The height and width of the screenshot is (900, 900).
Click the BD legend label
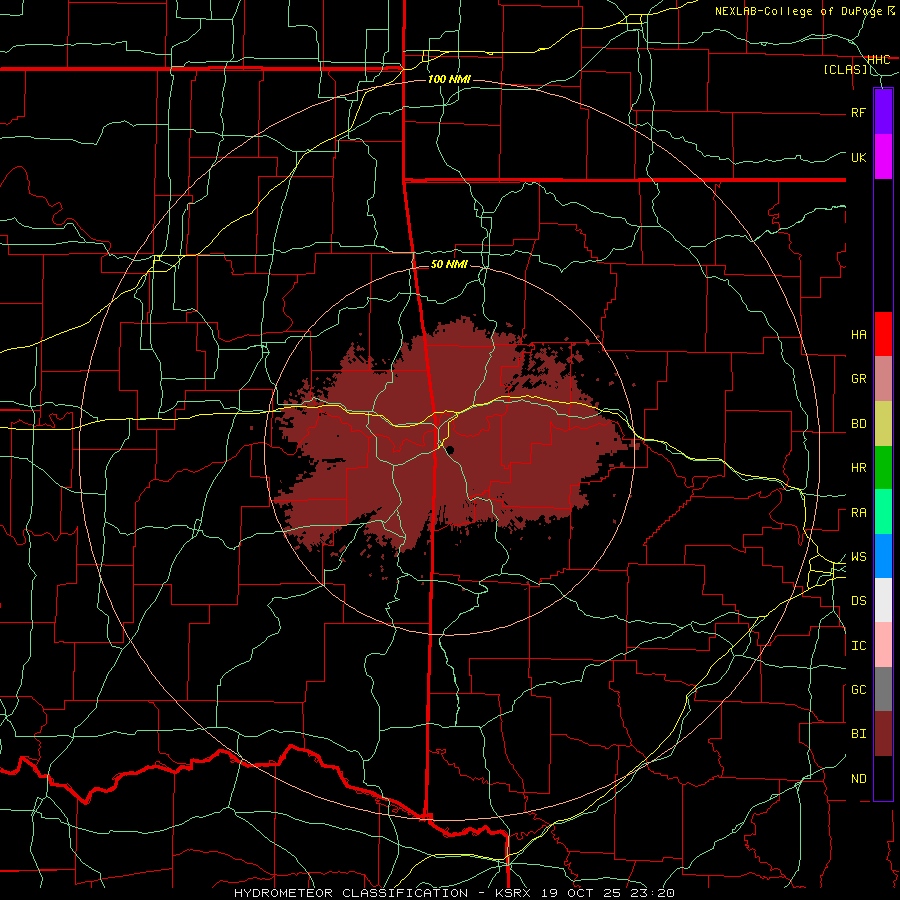[858, 424]
